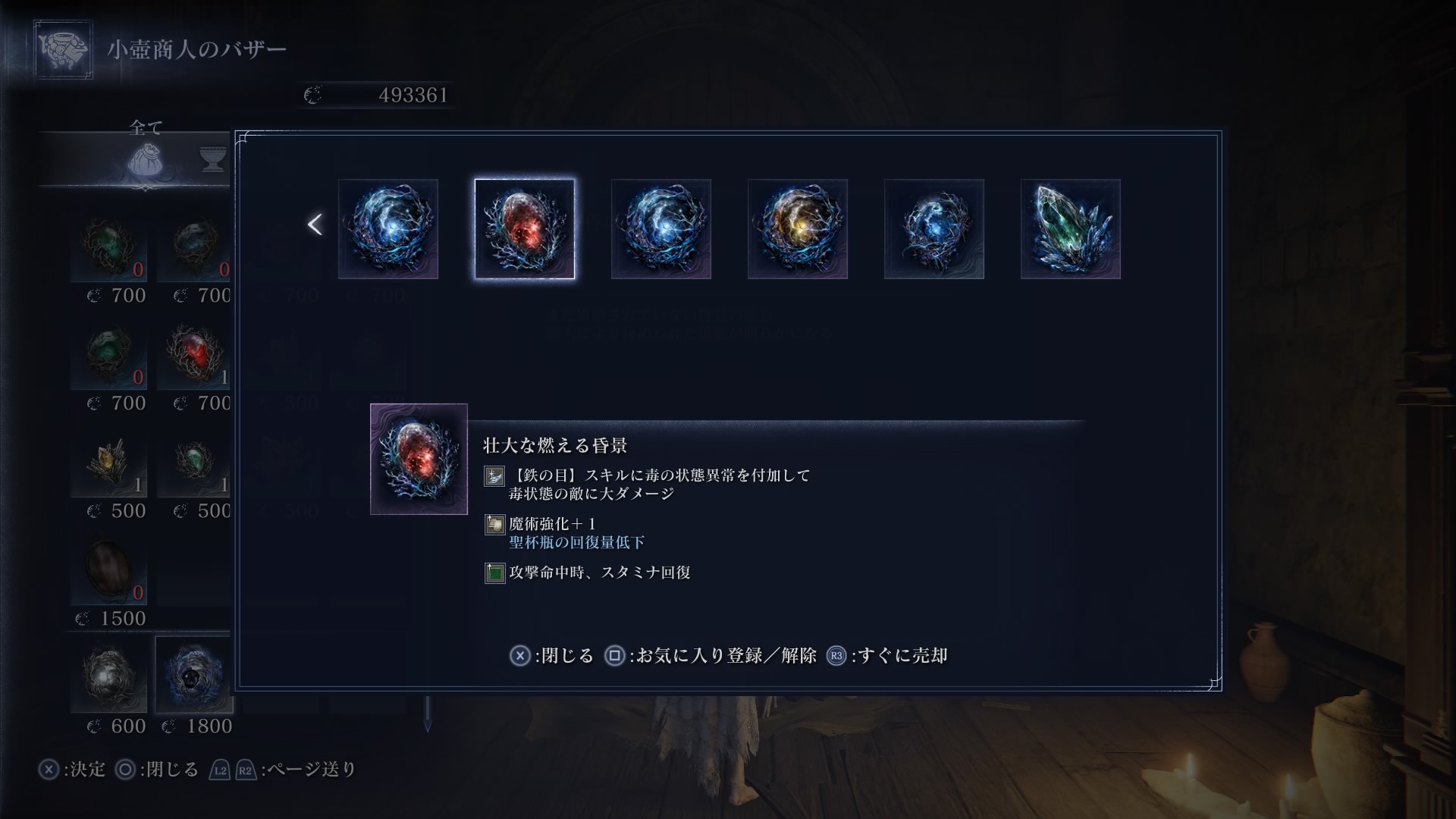1456x819 pixels.
Task: Click お気に入り登録／解除 favorite prompt
Action: click(711, 656)
